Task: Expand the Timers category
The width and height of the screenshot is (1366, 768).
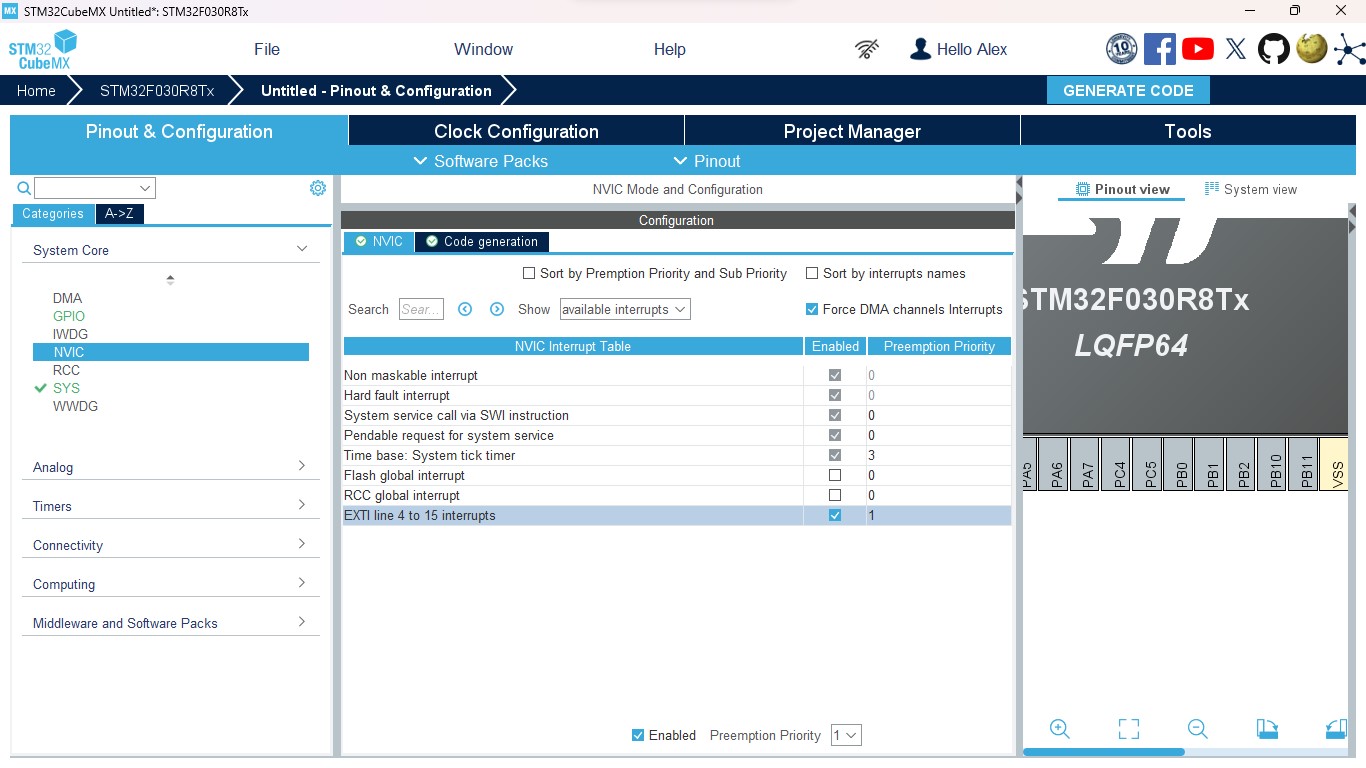Action: pyautogui.click(x=302, y=505)
